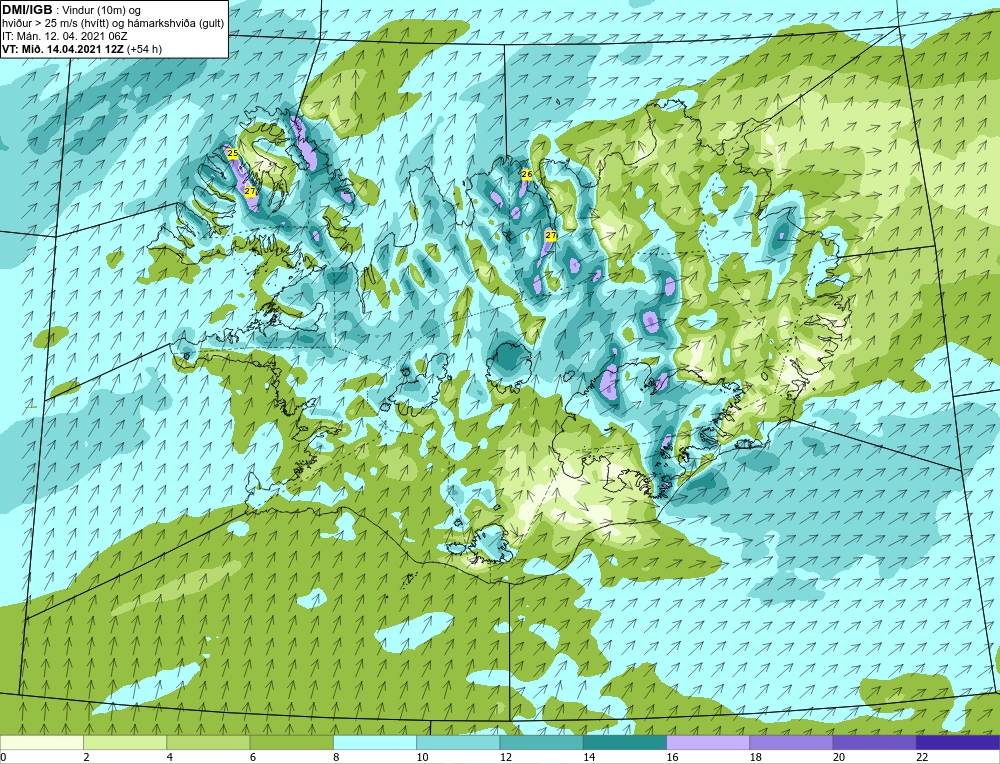This screenshot has width=1000, height=764.
Task: Select the medium green 4–6 m/s legend swatch
Action: pos(208,743)
